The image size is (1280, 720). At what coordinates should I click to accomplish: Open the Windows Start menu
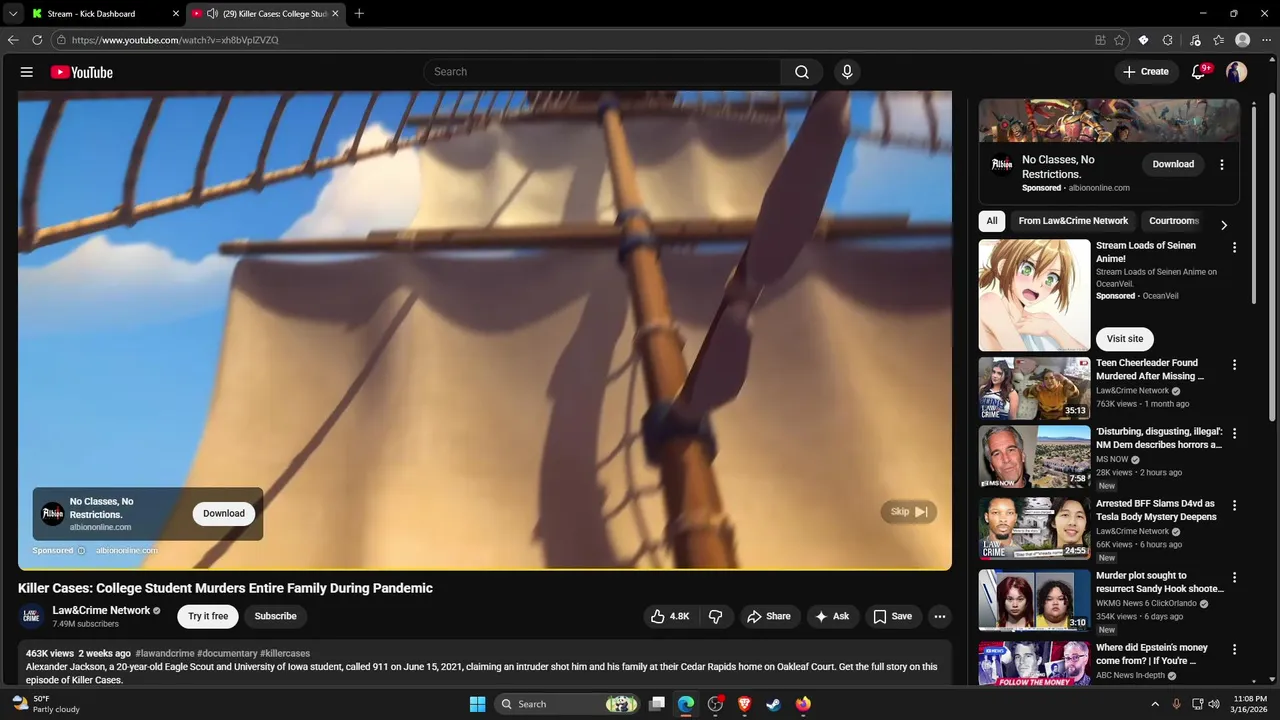[x=477, y=704]
